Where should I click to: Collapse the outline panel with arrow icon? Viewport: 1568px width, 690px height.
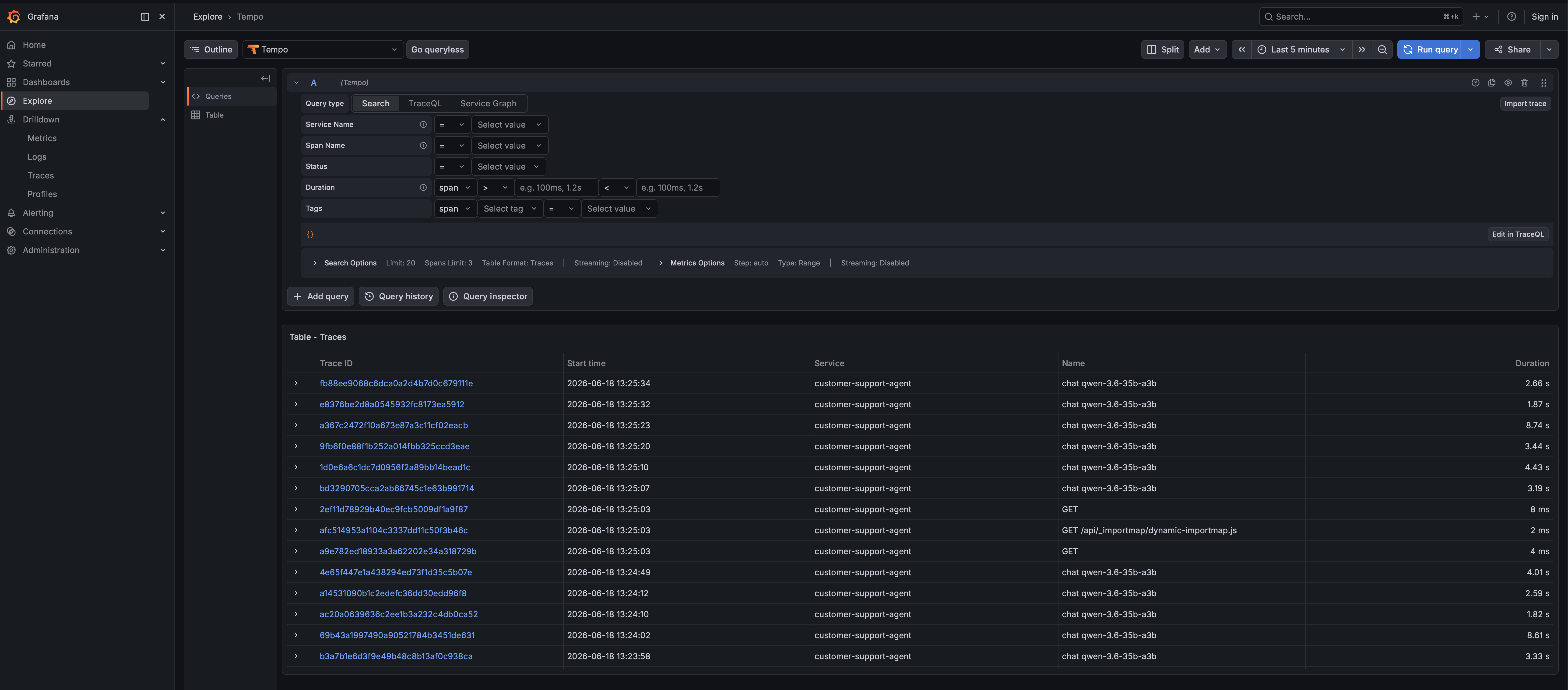tap(265, 78)
